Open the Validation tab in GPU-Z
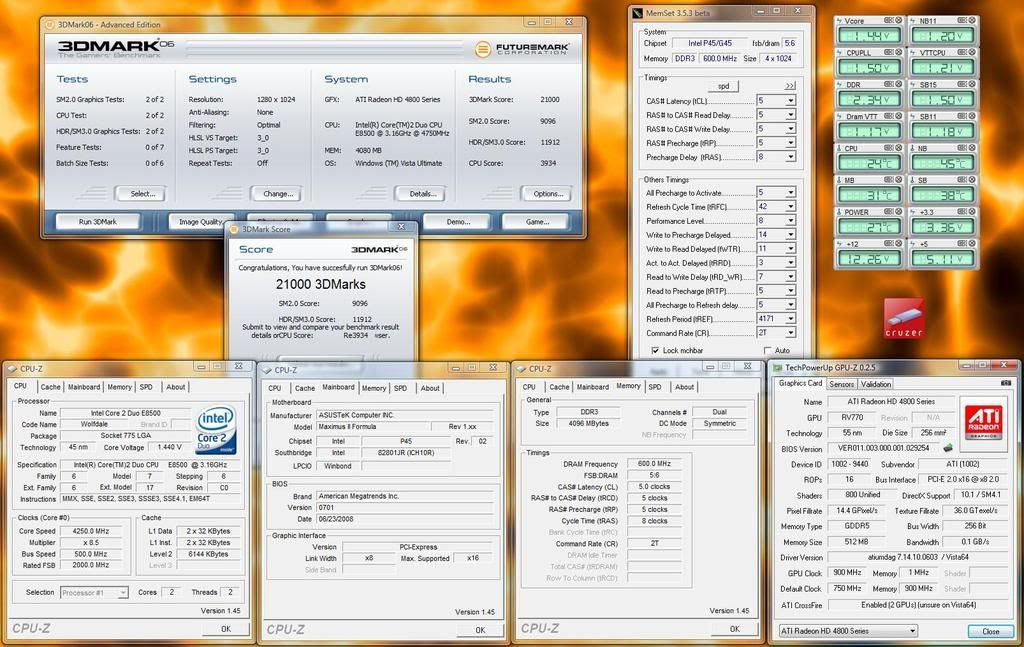1024x647 pixels. (x=876, y=384)
